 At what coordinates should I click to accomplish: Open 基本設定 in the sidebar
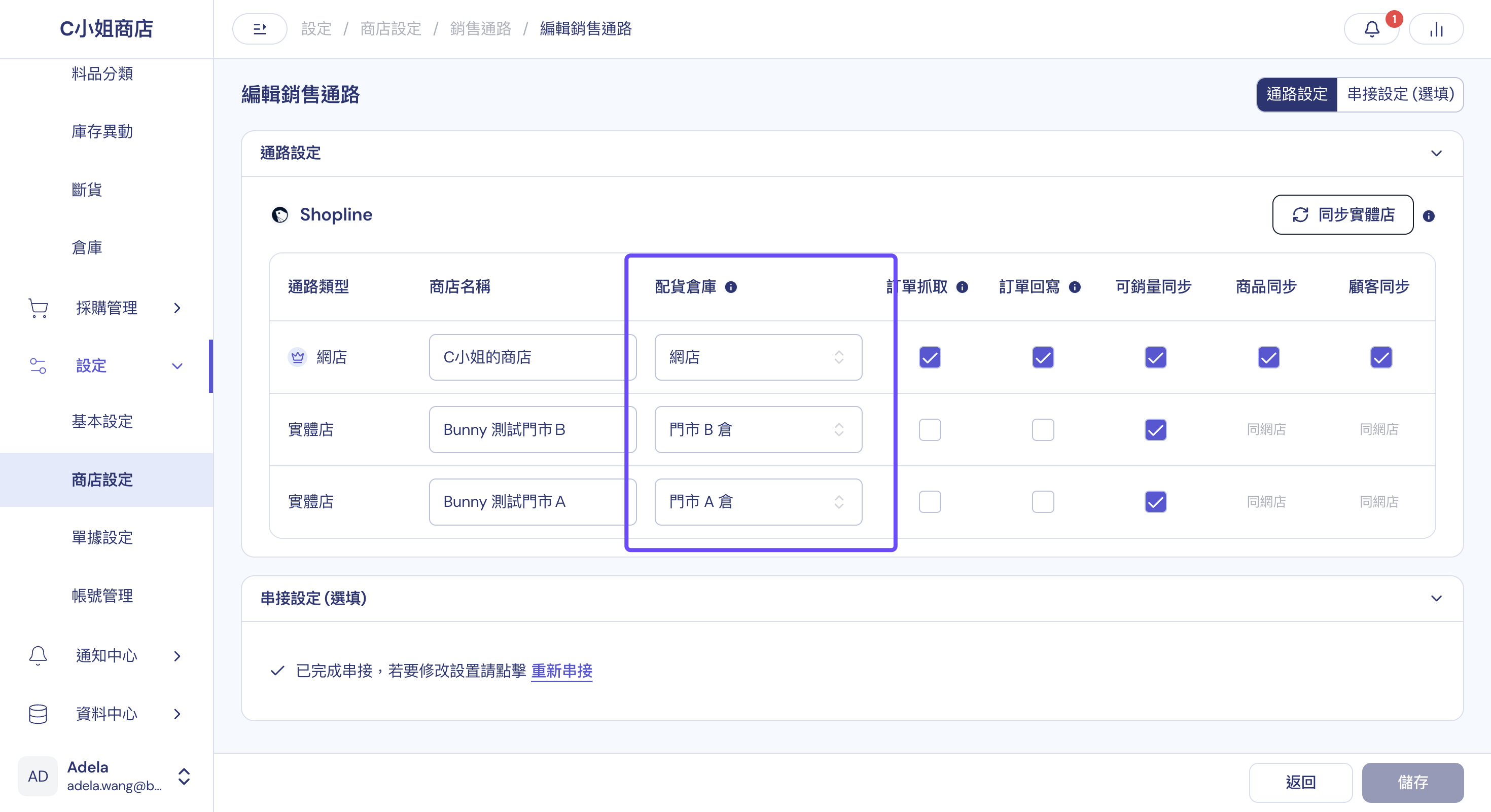(x=102, y=422)
